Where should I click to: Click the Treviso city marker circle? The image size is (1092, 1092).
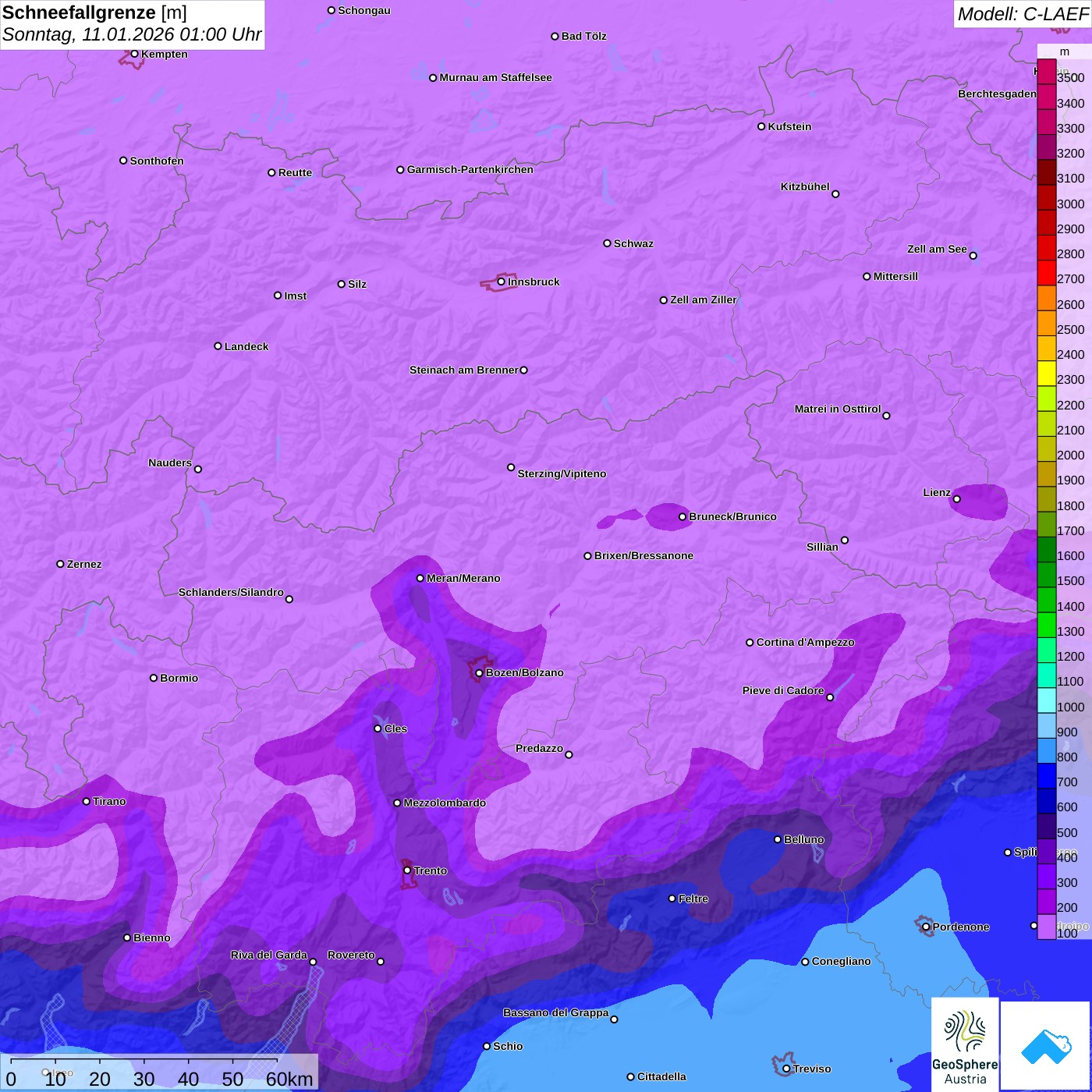[x=786, y=1069]
